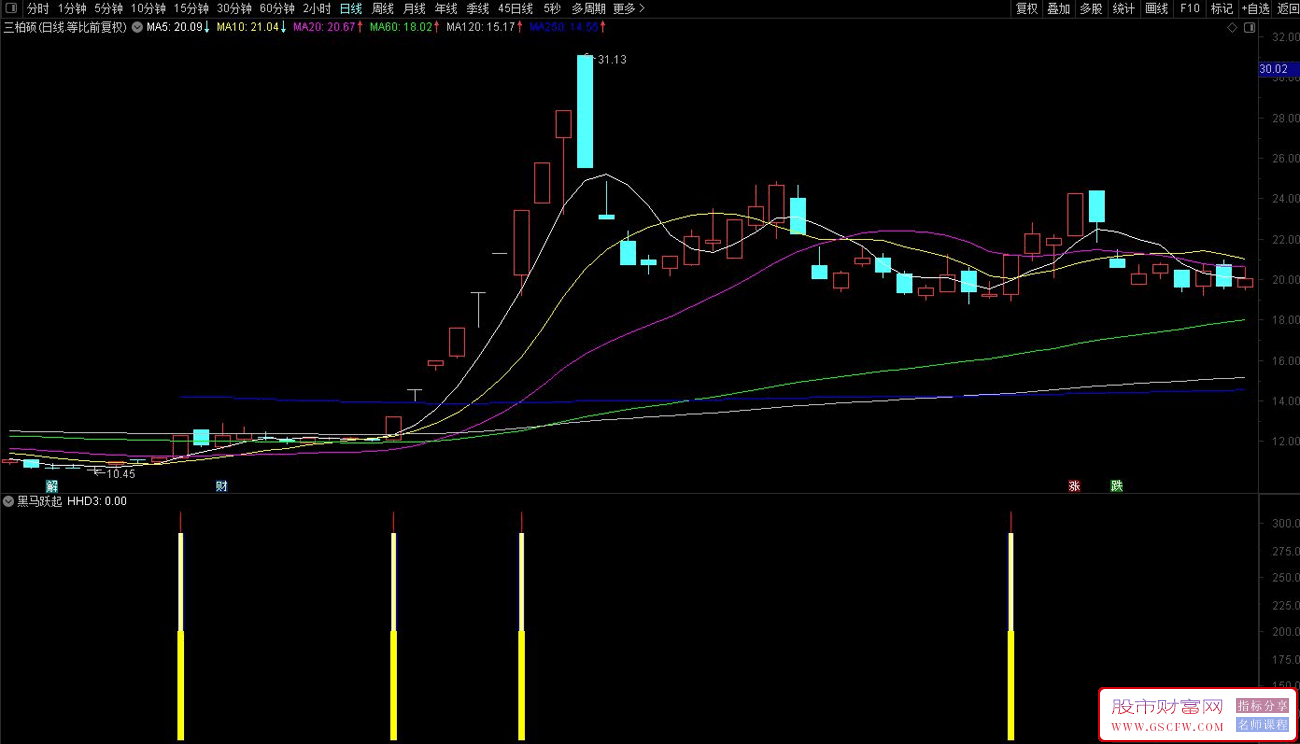1300x744 pixels.
Task: Open the 指标分享 link
Action: 1262,705
